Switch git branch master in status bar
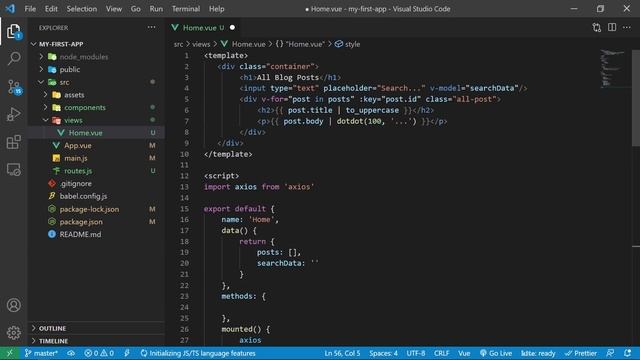This screenshot has height=360, width=640. coord(41,353)
